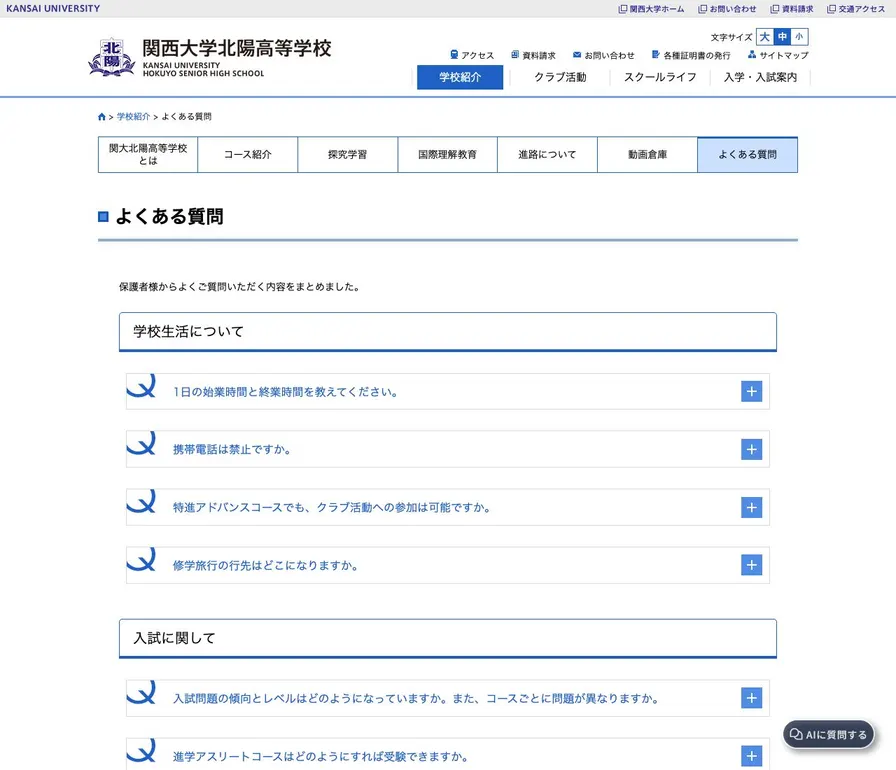896x770 pixels.
Task: Expand the 進学アスリートコース question plus button
Action: pos(751,756)
